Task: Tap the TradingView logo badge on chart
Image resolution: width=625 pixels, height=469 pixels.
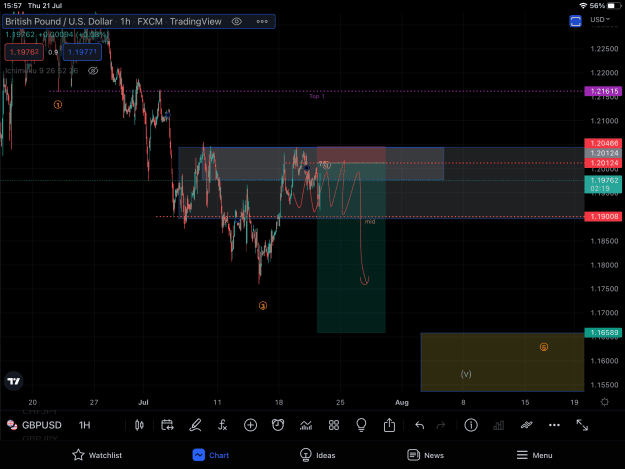Action: point(14,381)
